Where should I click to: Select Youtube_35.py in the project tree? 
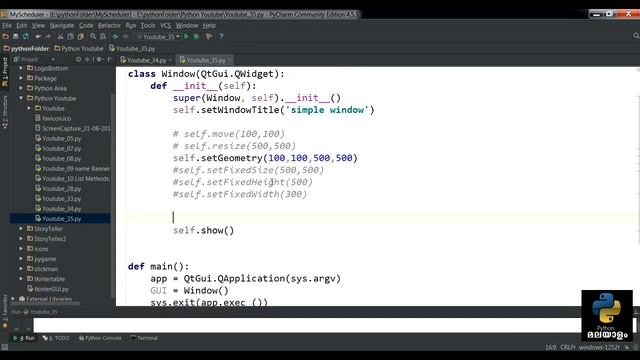click(x=60, y=218)
